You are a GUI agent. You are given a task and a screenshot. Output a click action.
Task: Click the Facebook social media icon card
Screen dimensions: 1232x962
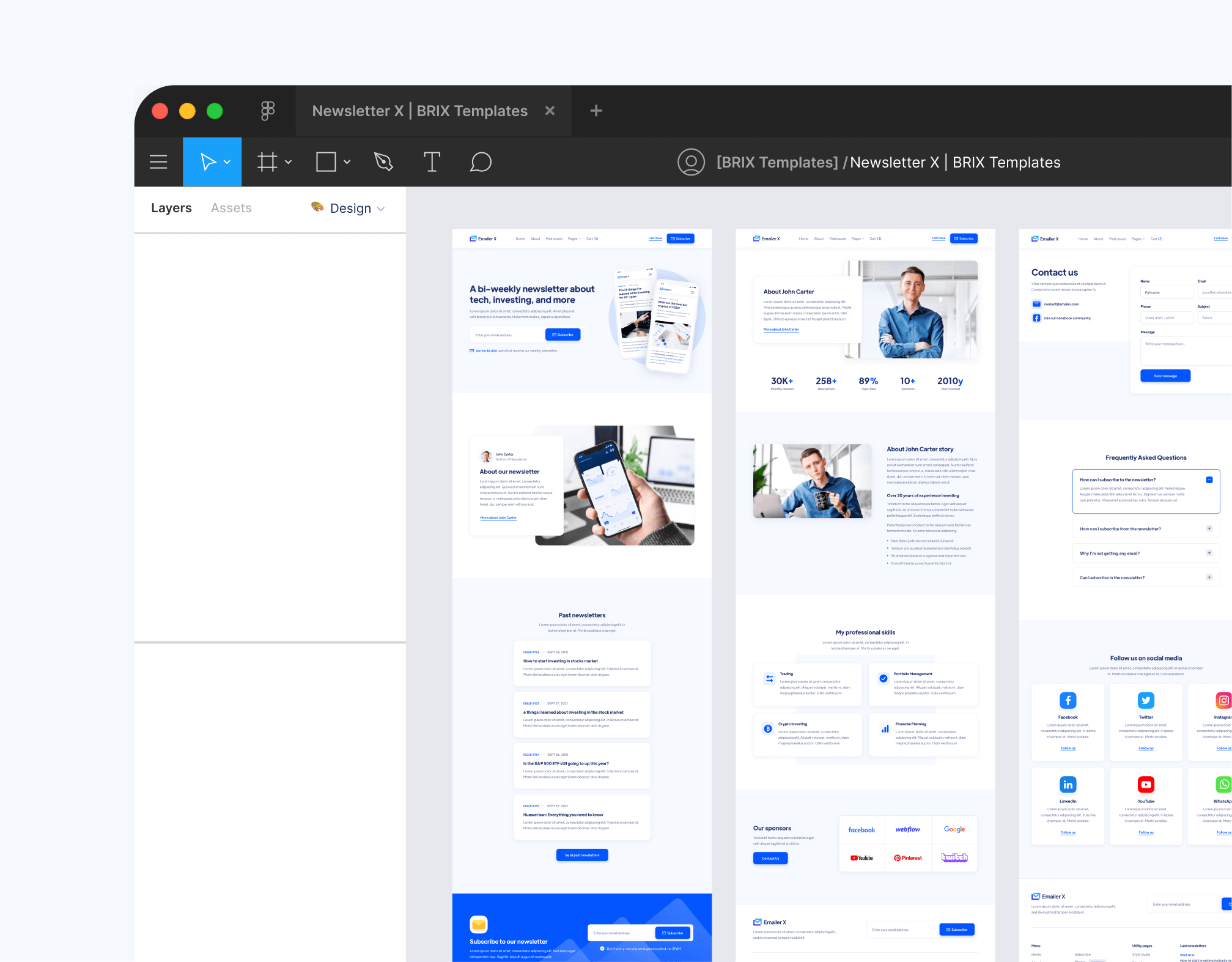click(1068, 700)
